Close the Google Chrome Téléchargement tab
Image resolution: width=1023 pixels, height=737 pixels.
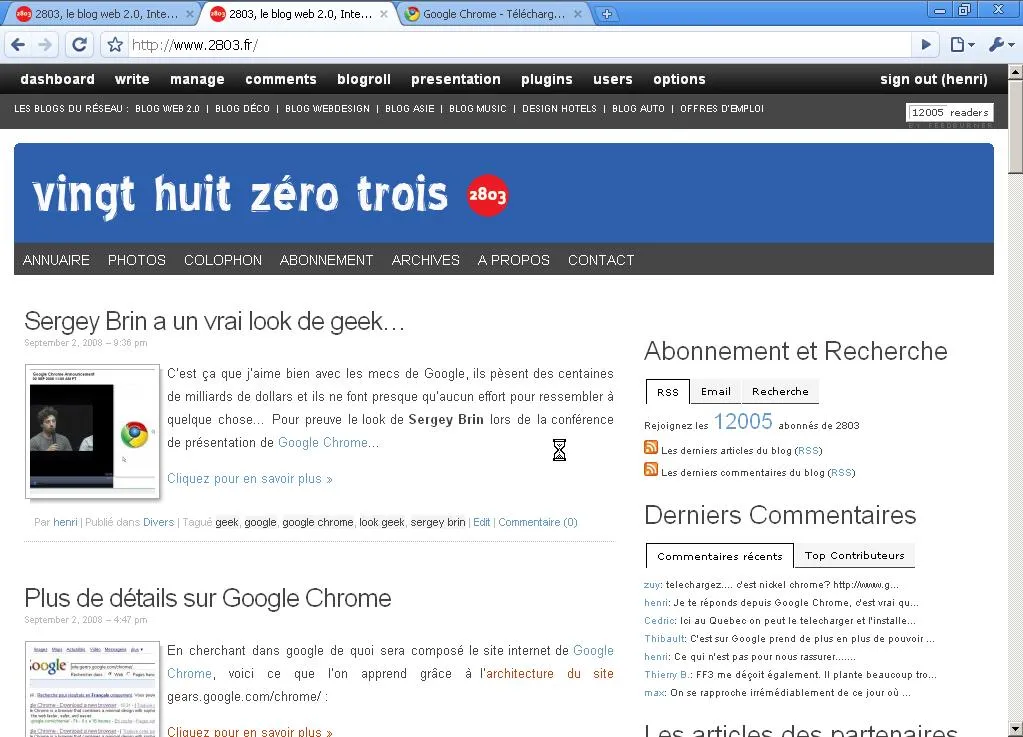(578, 14)
